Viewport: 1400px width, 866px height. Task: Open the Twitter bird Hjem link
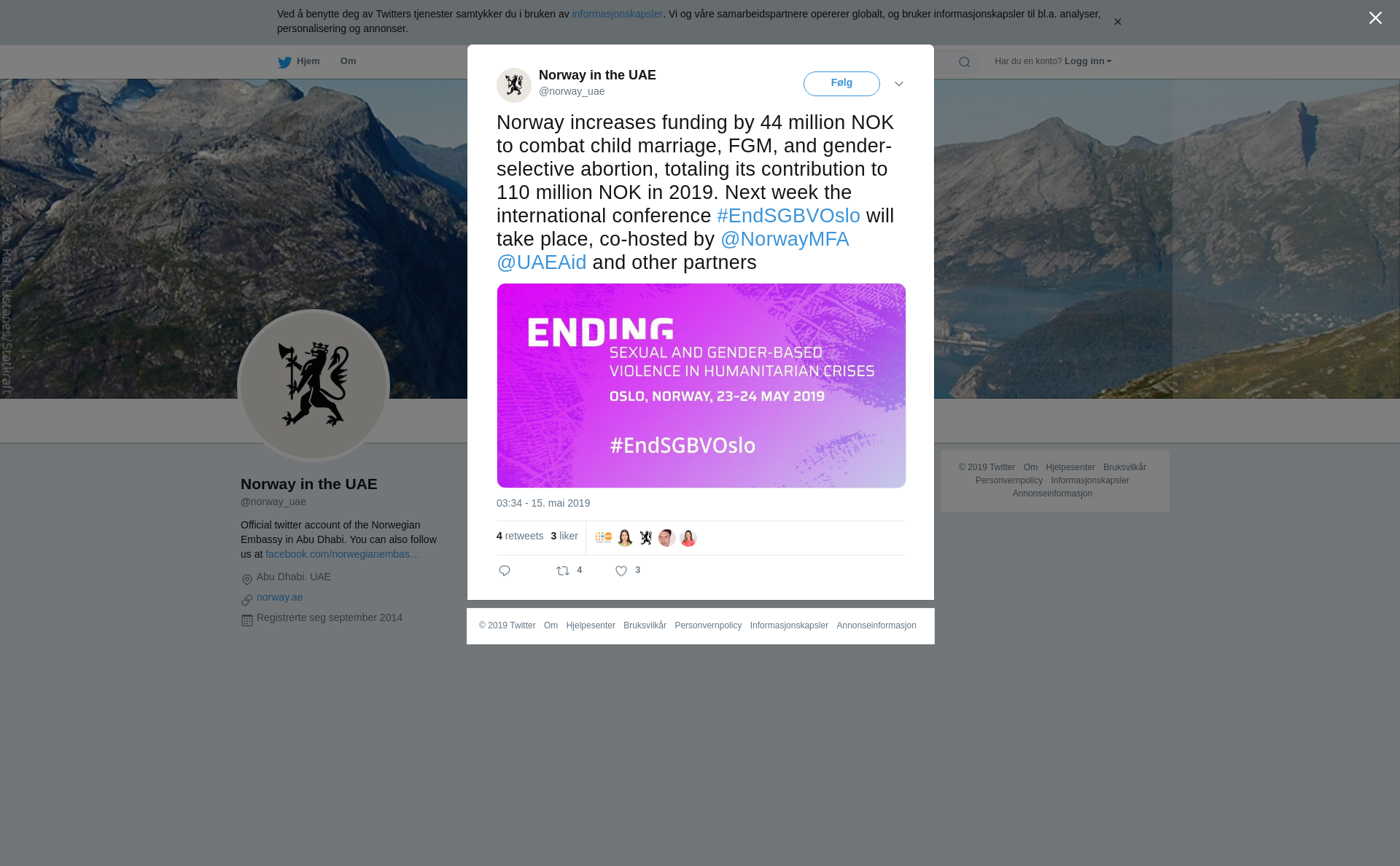(299, 62)
